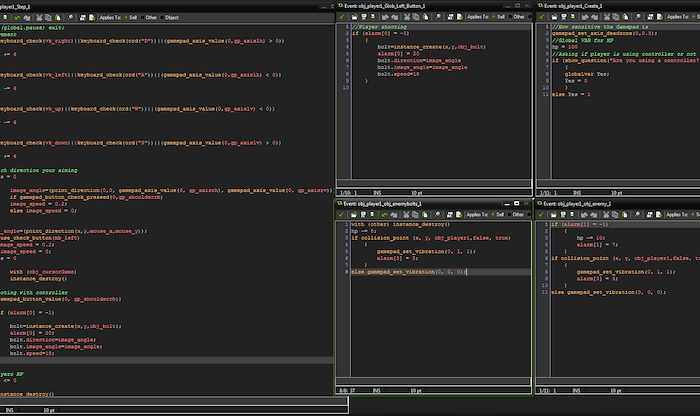
Task: Horizontal scrollbar of obj_enemybolts code editor
Action: [433, 381]
